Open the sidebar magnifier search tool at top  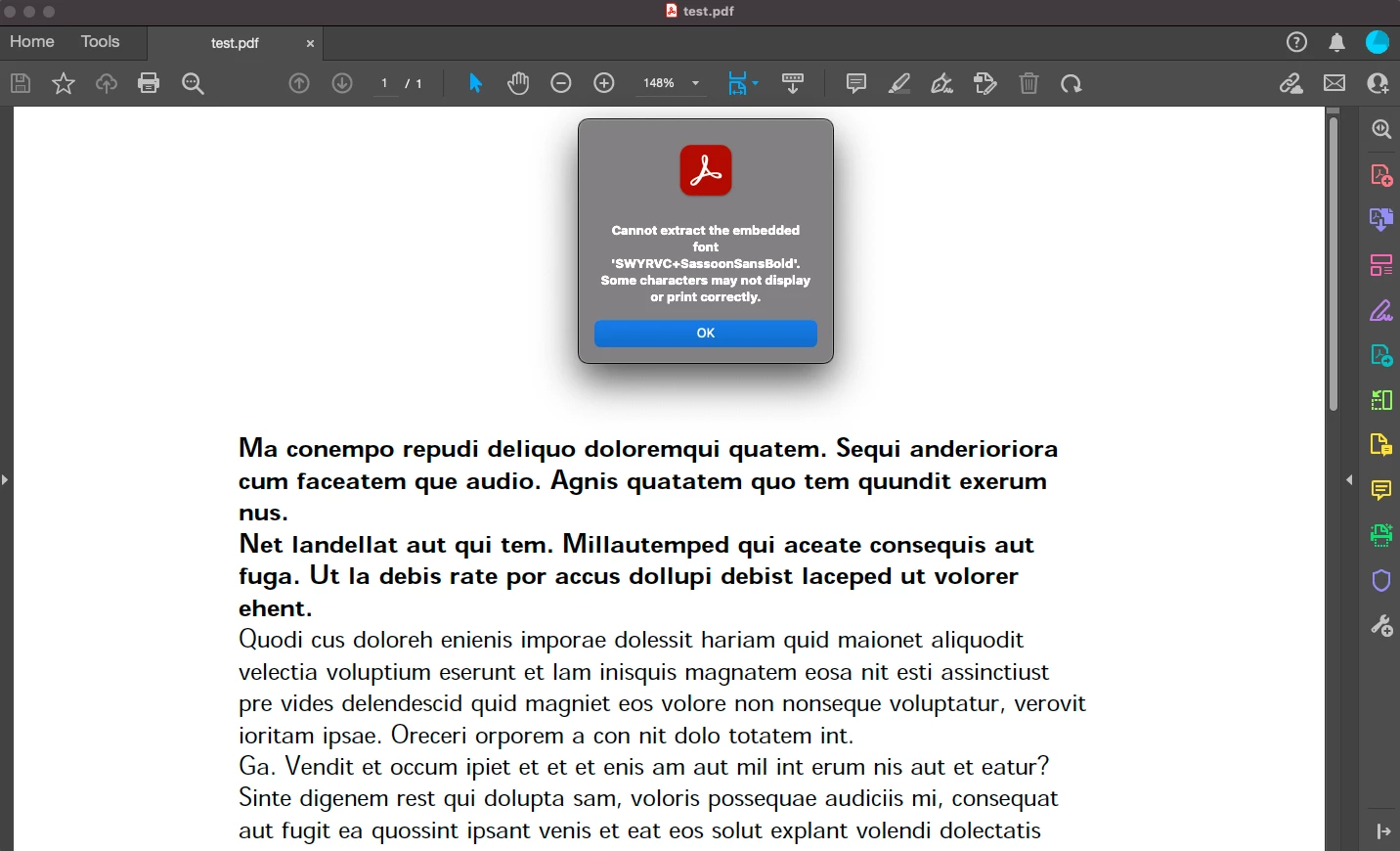[1381, 129]
